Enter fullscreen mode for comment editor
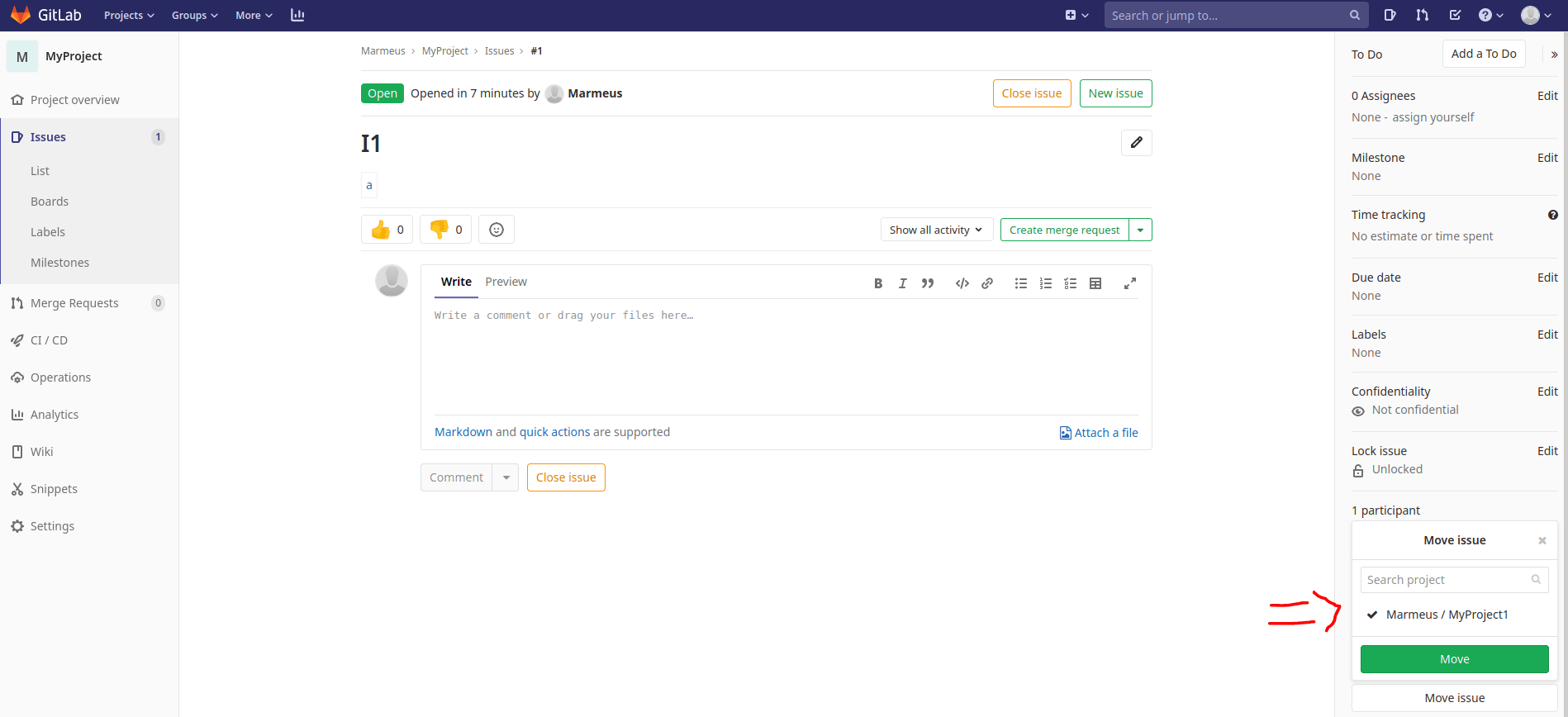This screenshot has height=717, width=1568. click(1130, 283)
